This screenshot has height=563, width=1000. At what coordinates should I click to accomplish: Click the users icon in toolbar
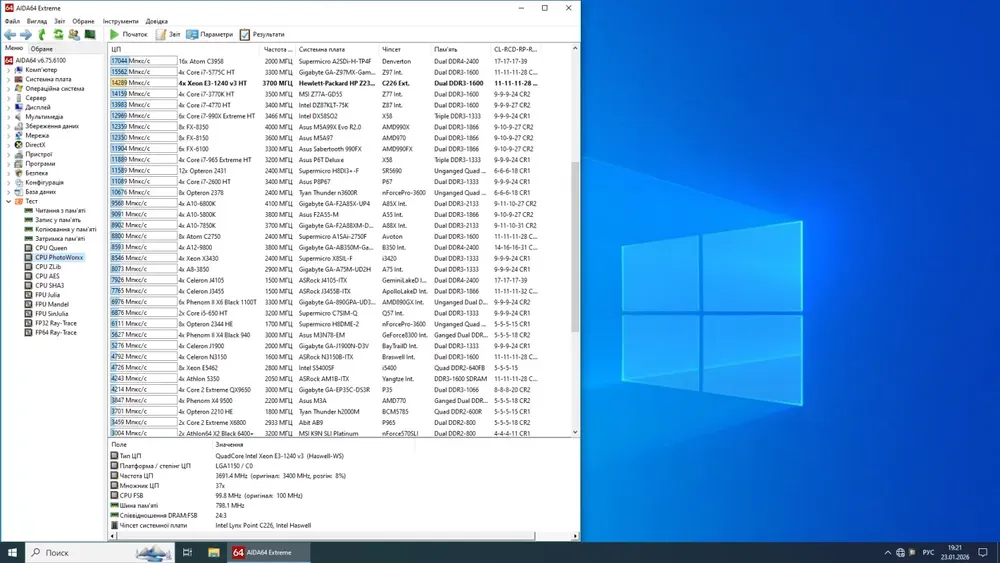click(74, 34)
